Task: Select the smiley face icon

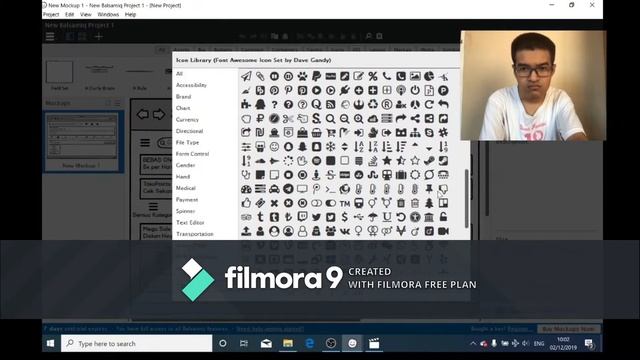Action: pyautogui.click(x=274, y=147)
